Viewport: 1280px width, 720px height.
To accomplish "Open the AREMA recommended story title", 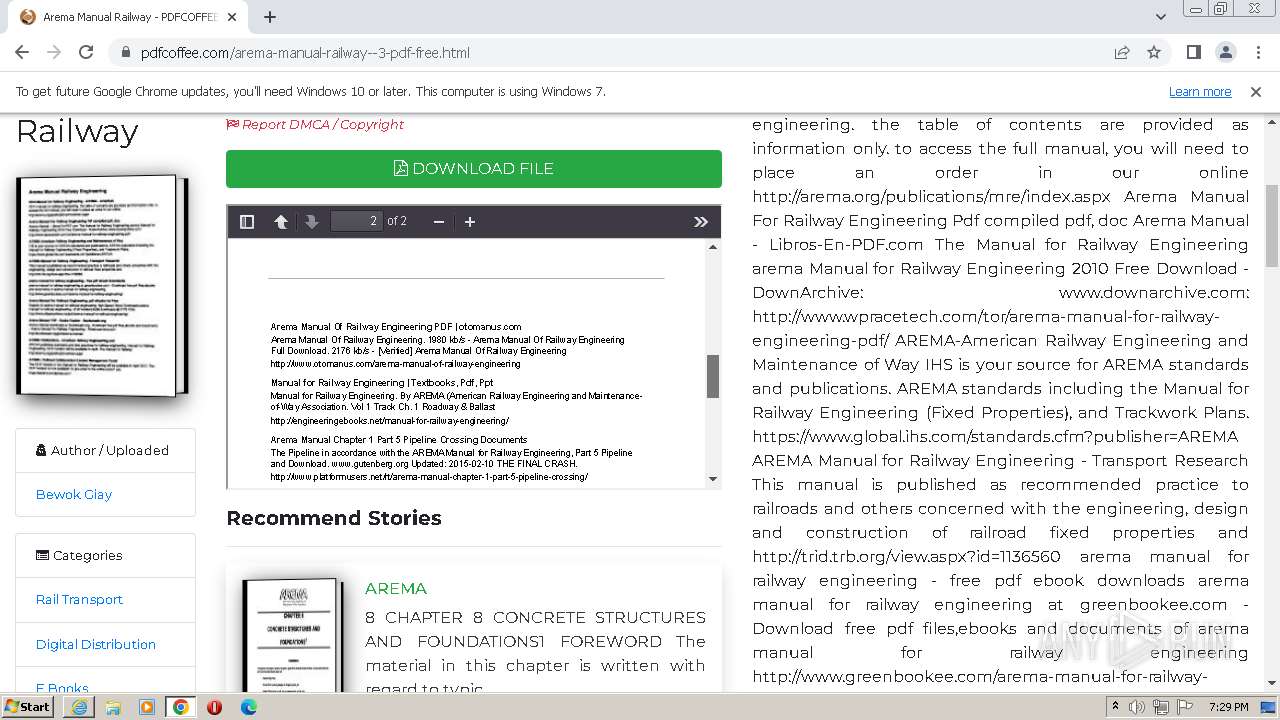I will click(396, 589).
